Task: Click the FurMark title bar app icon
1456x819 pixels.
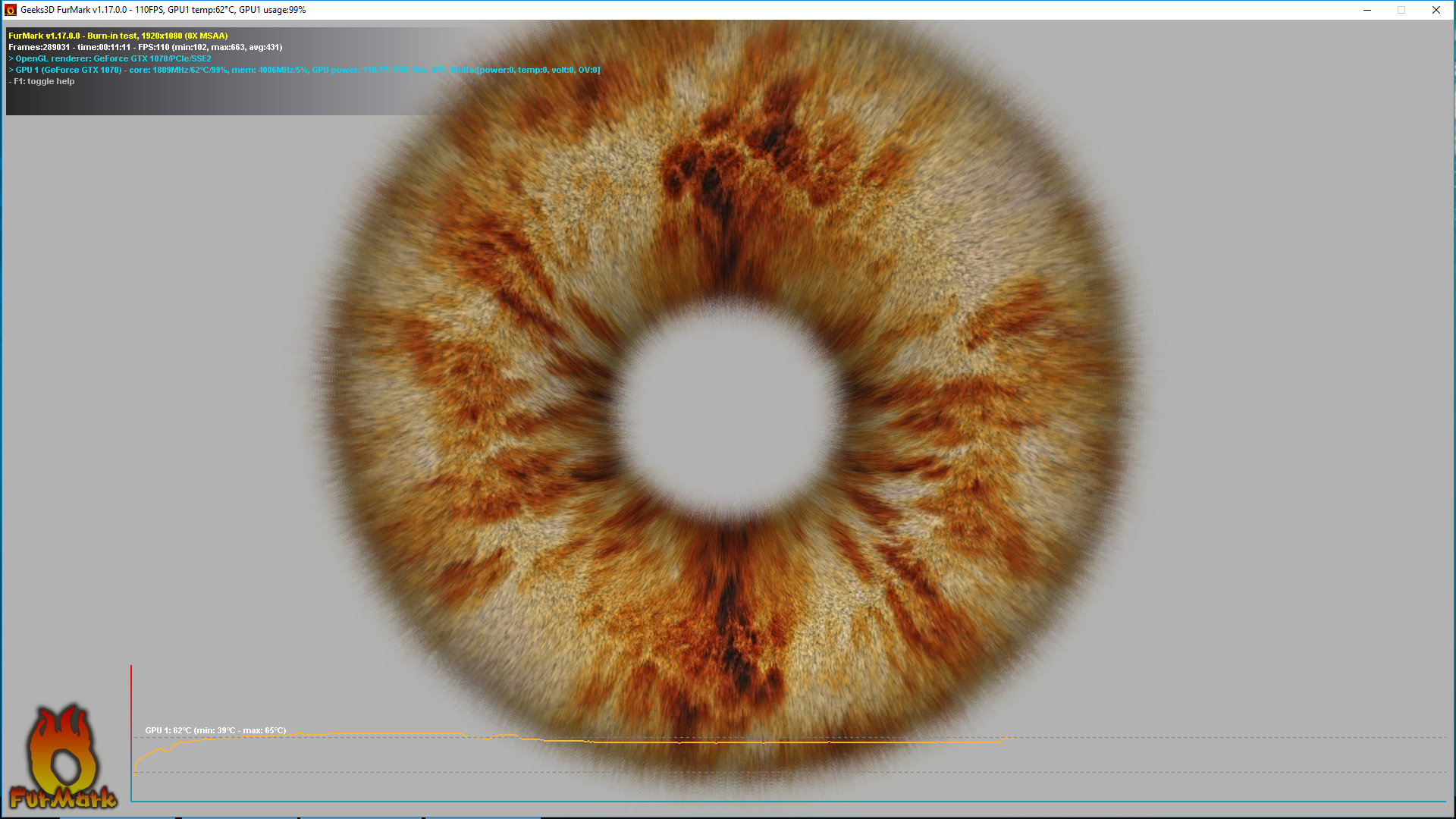Action: (x=11, y=10)
